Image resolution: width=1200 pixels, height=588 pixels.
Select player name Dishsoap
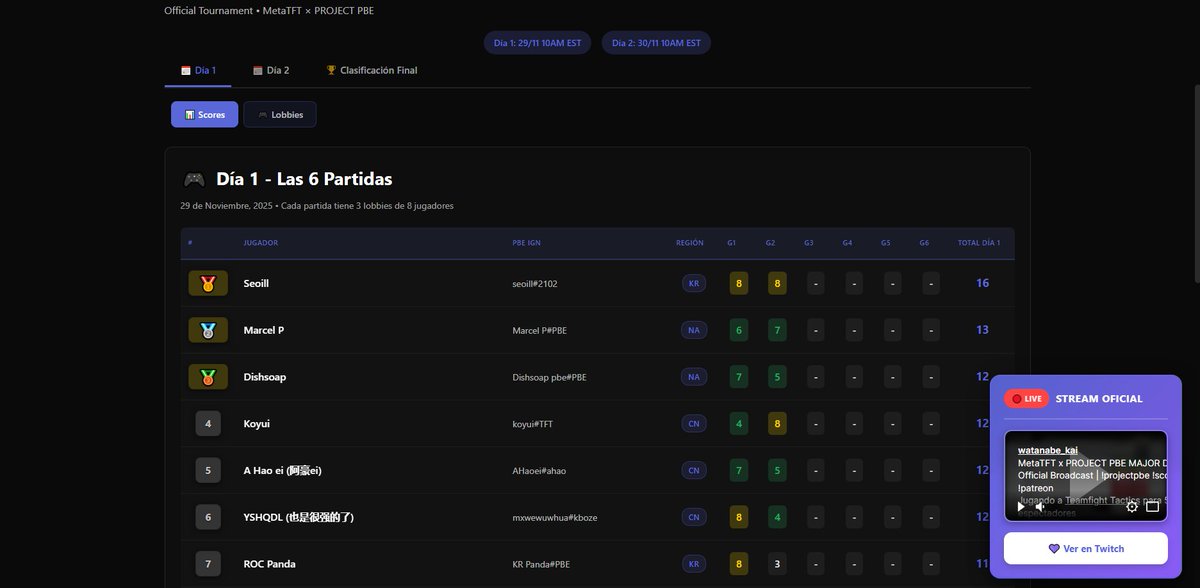265,377
